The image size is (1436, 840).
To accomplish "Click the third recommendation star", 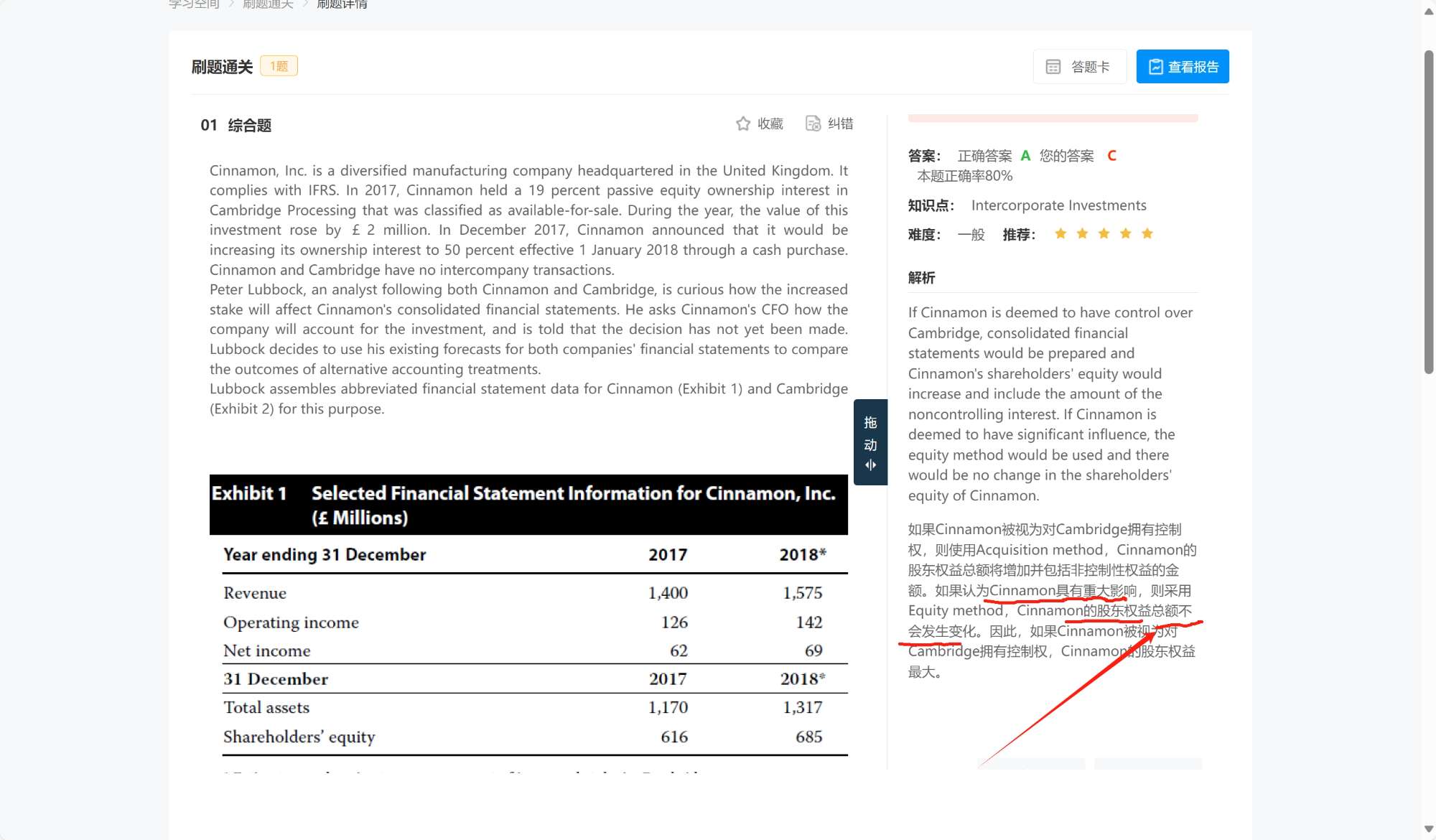I will point(1104,233).
